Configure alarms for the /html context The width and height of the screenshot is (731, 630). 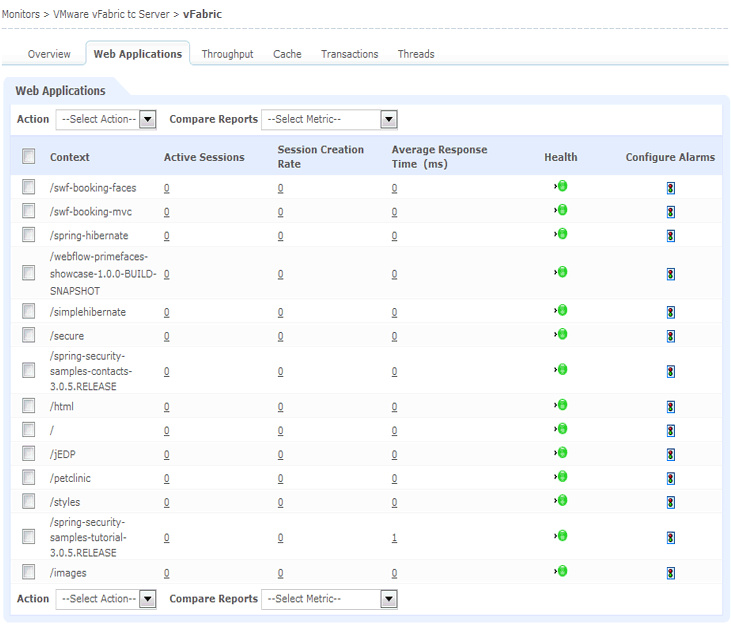[x=670, y=407]
